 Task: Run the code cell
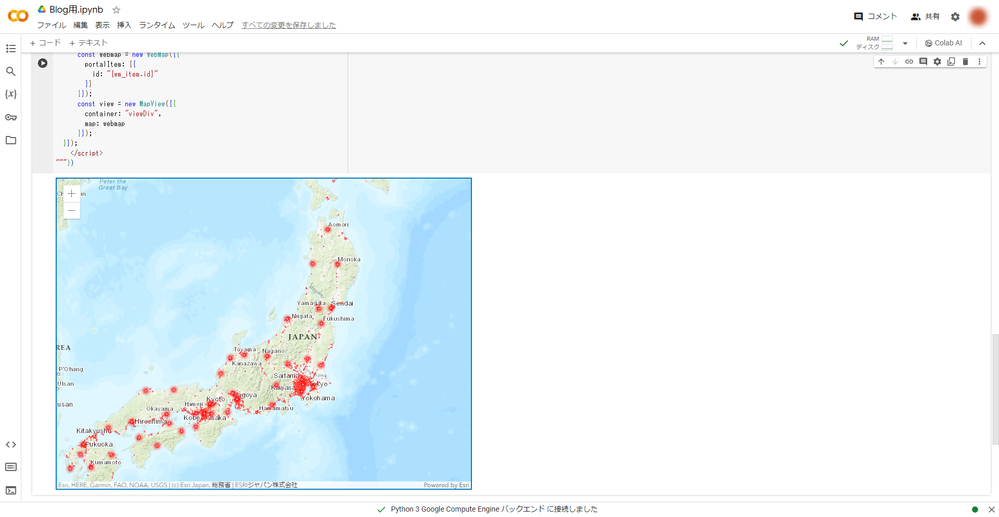click(x=43, y=63)
